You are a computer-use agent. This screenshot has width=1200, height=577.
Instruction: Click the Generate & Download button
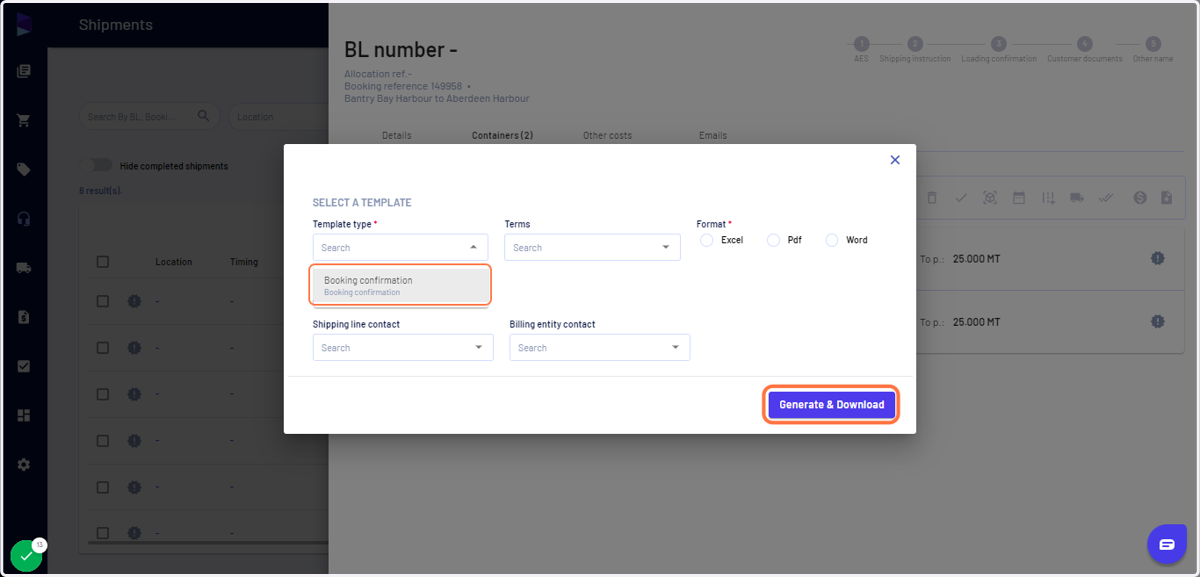[832, 405]
